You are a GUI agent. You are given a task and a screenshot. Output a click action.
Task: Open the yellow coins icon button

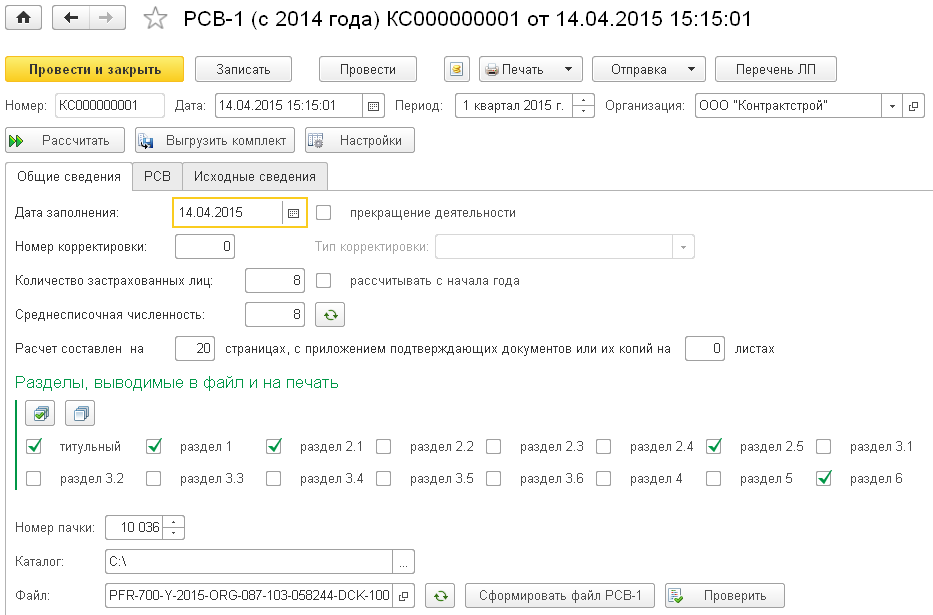[456, 69]
